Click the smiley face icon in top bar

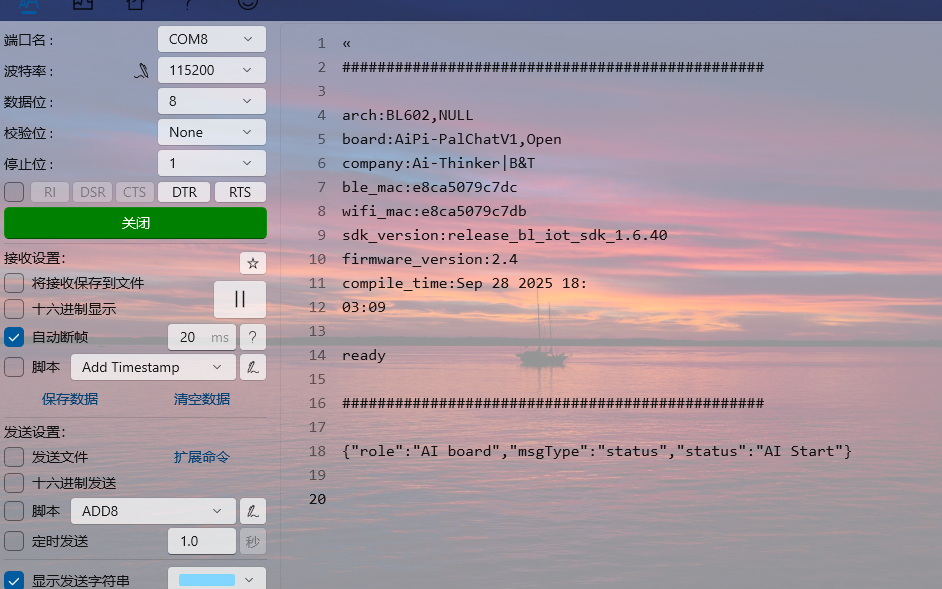(247, 4)
